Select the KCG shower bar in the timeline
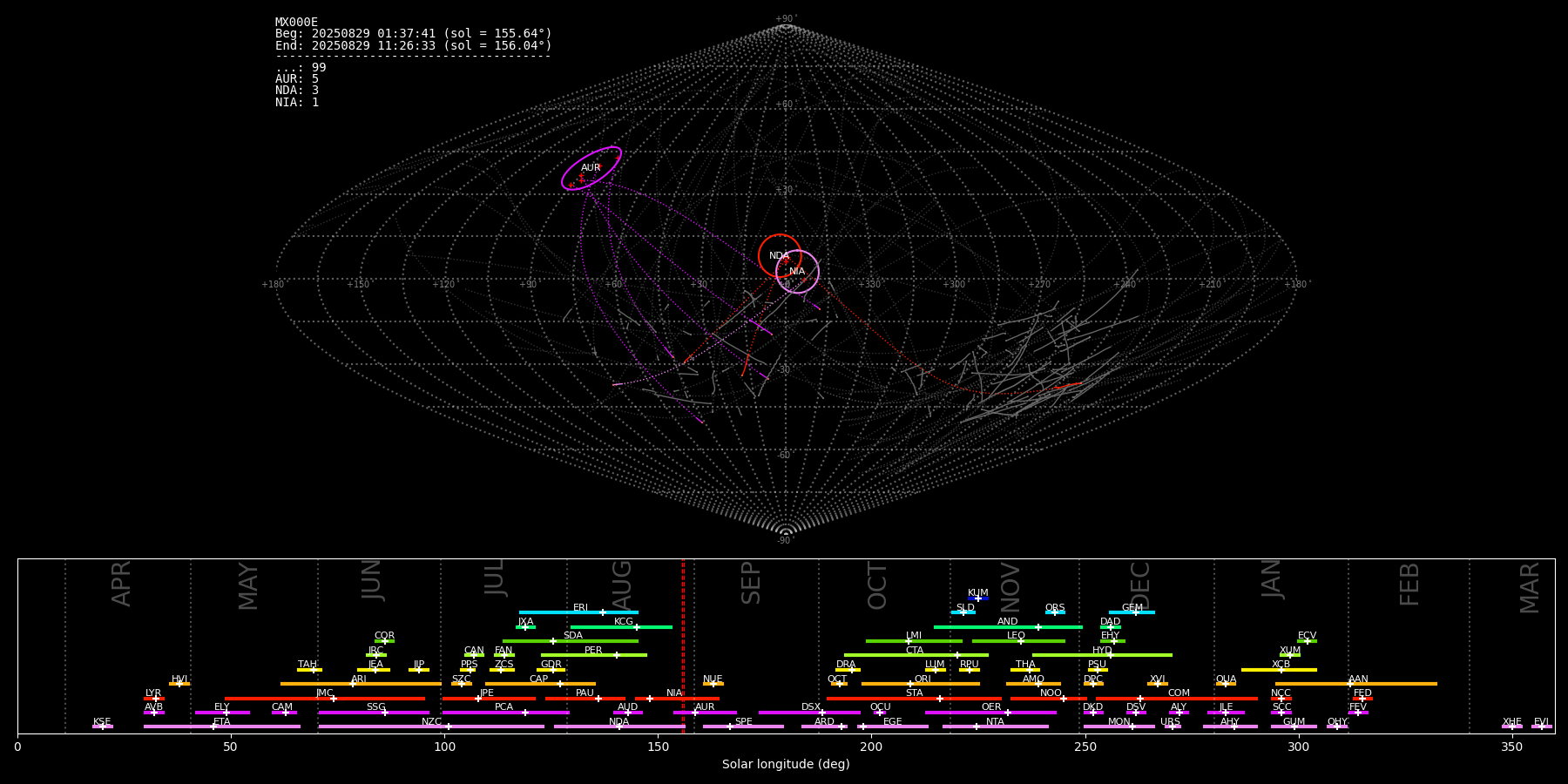The height and width of the screenshot is (784, 1568). pyautogui.click(x=621, y=626)
